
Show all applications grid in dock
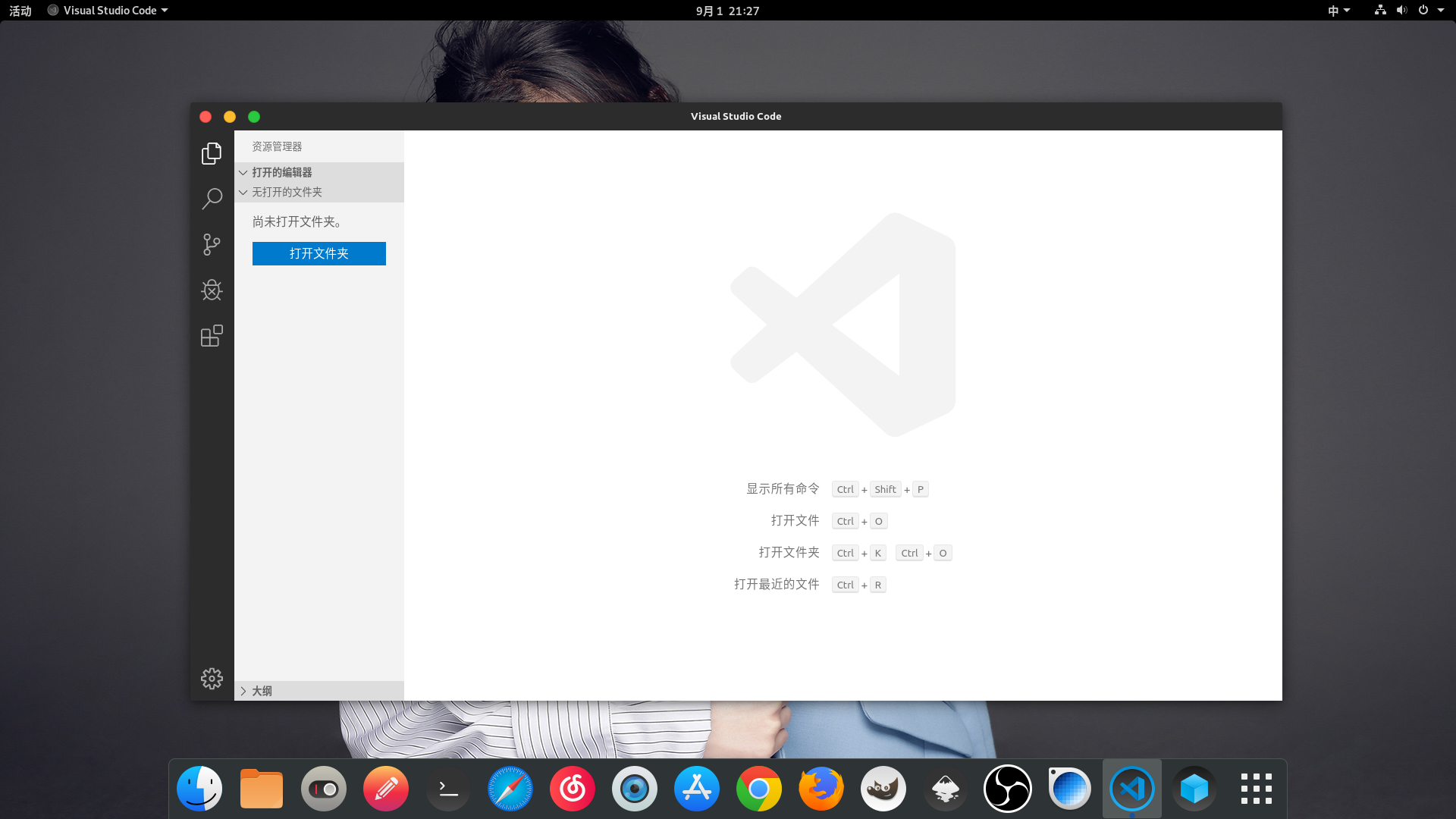(1257, 789)
